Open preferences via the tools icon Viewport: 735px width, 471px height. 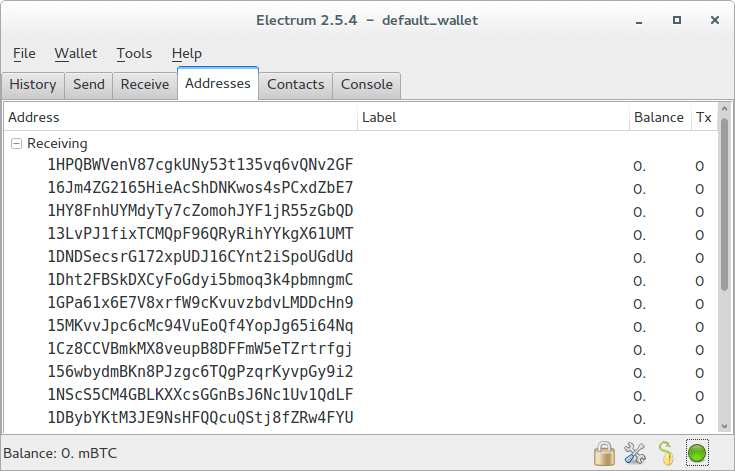(635, 453)
